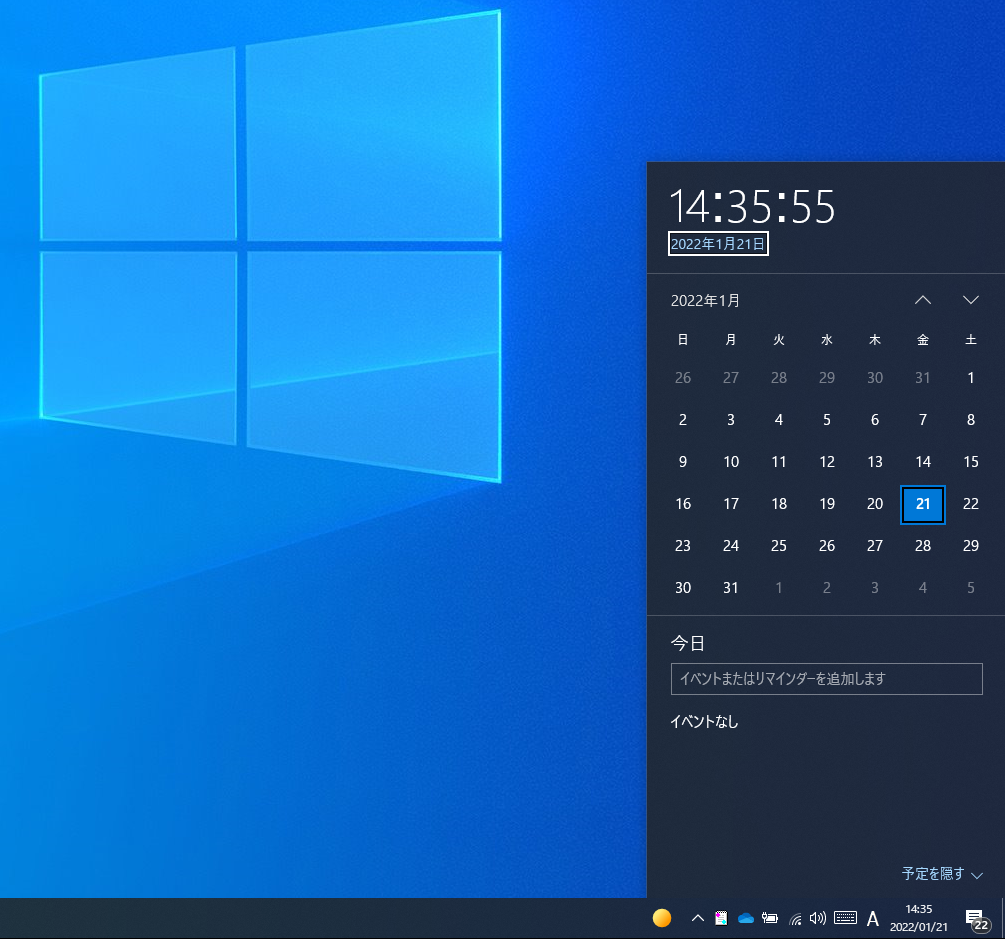This screenshot has height=939, width=1005.
Task: Select January 14 in the calendar
Action: [x=923, y=462]
